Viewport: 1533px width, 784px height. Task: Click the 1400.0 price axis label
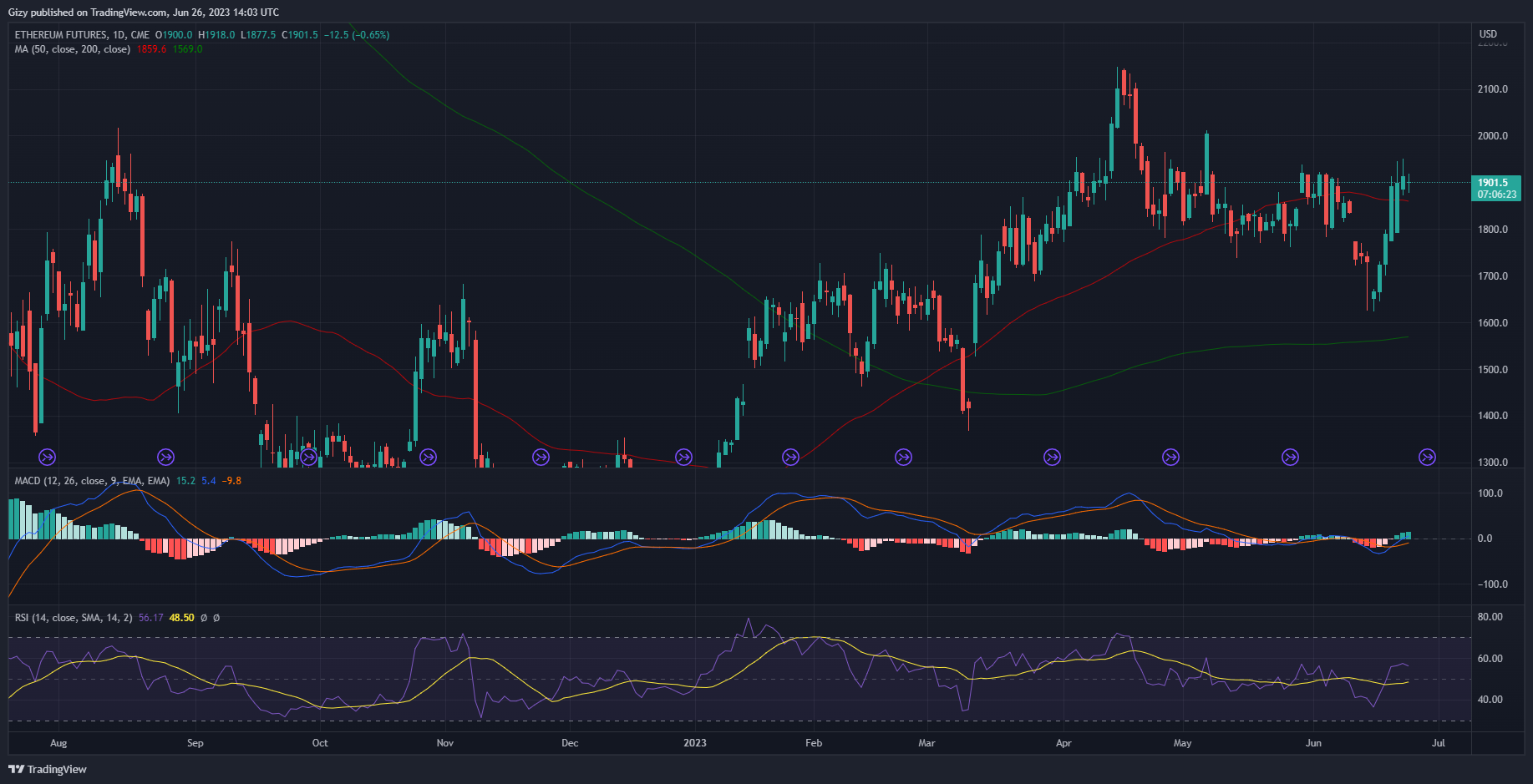click(1493, 416)
